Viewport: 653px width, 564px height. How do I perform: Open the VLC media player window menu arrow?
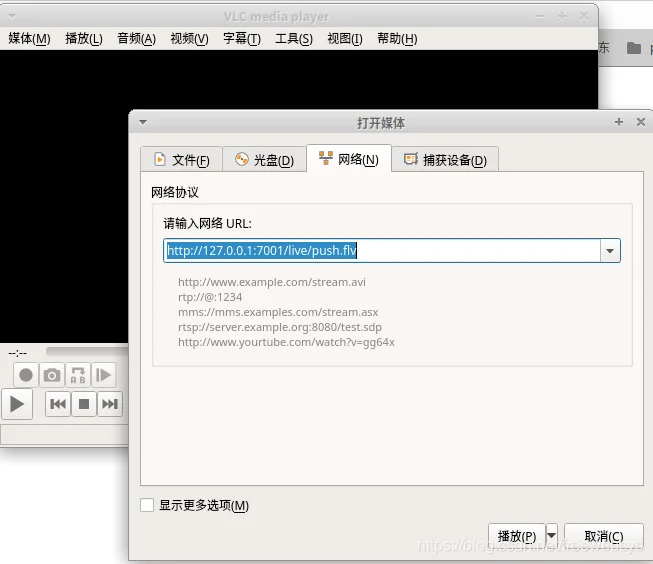[12, 17]
